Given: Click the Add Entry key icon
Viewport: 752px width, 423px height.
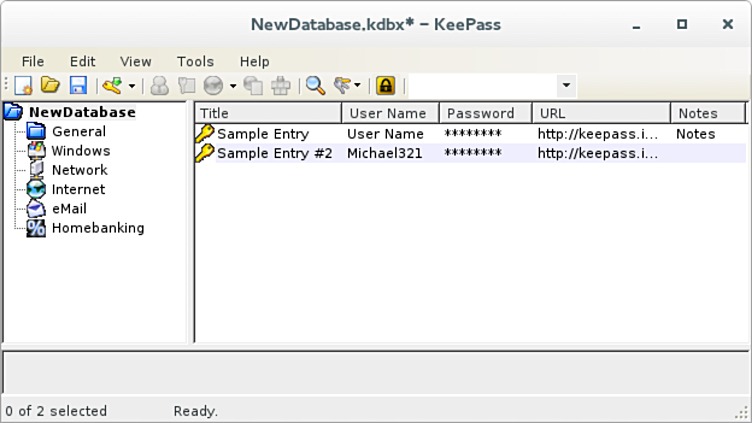Looking at the screenshot, I should [112, 86].
